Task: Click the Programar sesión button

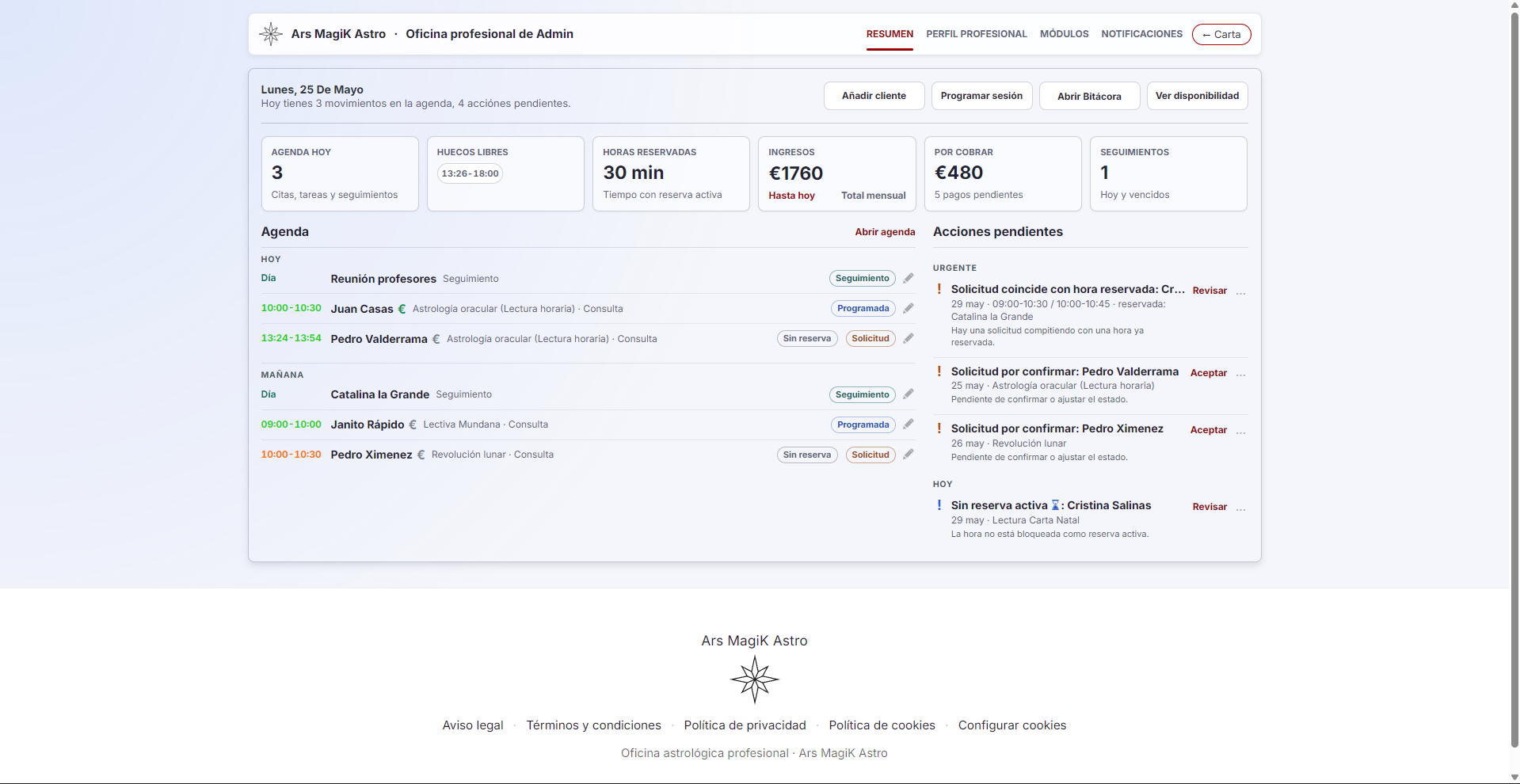Action: pyautogui.click(x=981, y=96)
